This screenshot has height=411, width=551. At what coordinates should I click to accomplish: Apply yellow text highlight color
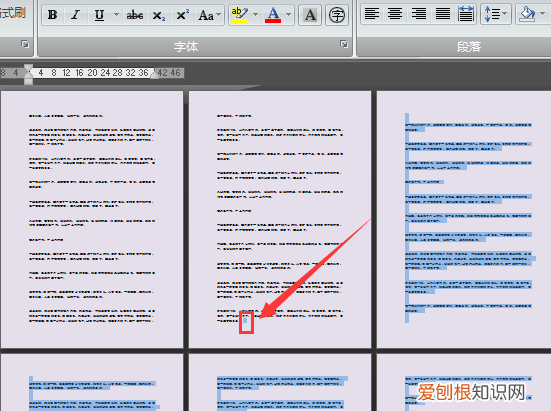[240, 15]
